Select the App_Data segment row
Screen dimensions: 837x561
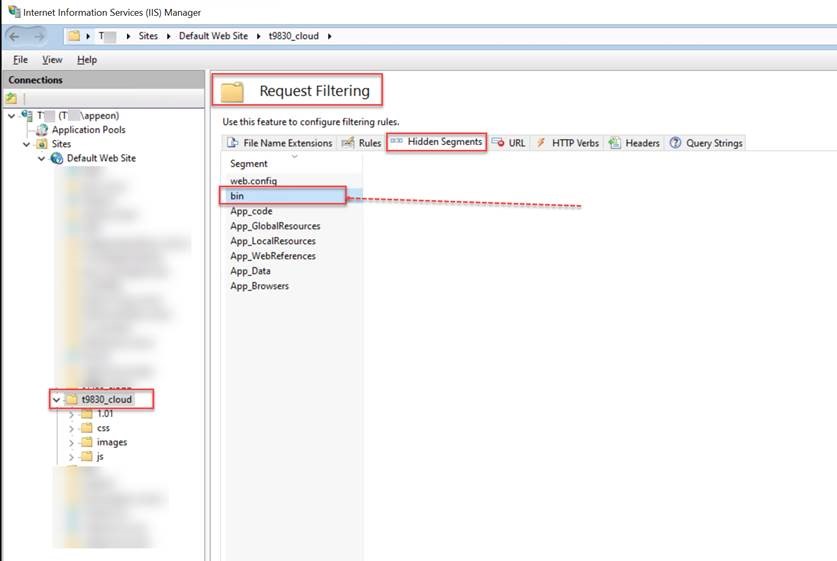[x=250, y=271]
